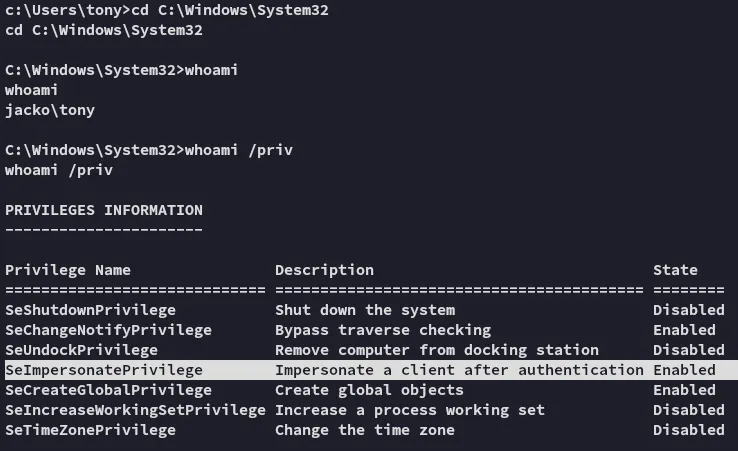Click the SeTimeZonePrivilege entry
Image resolution: width=738 pixels, height=451 pixels.
90,430
